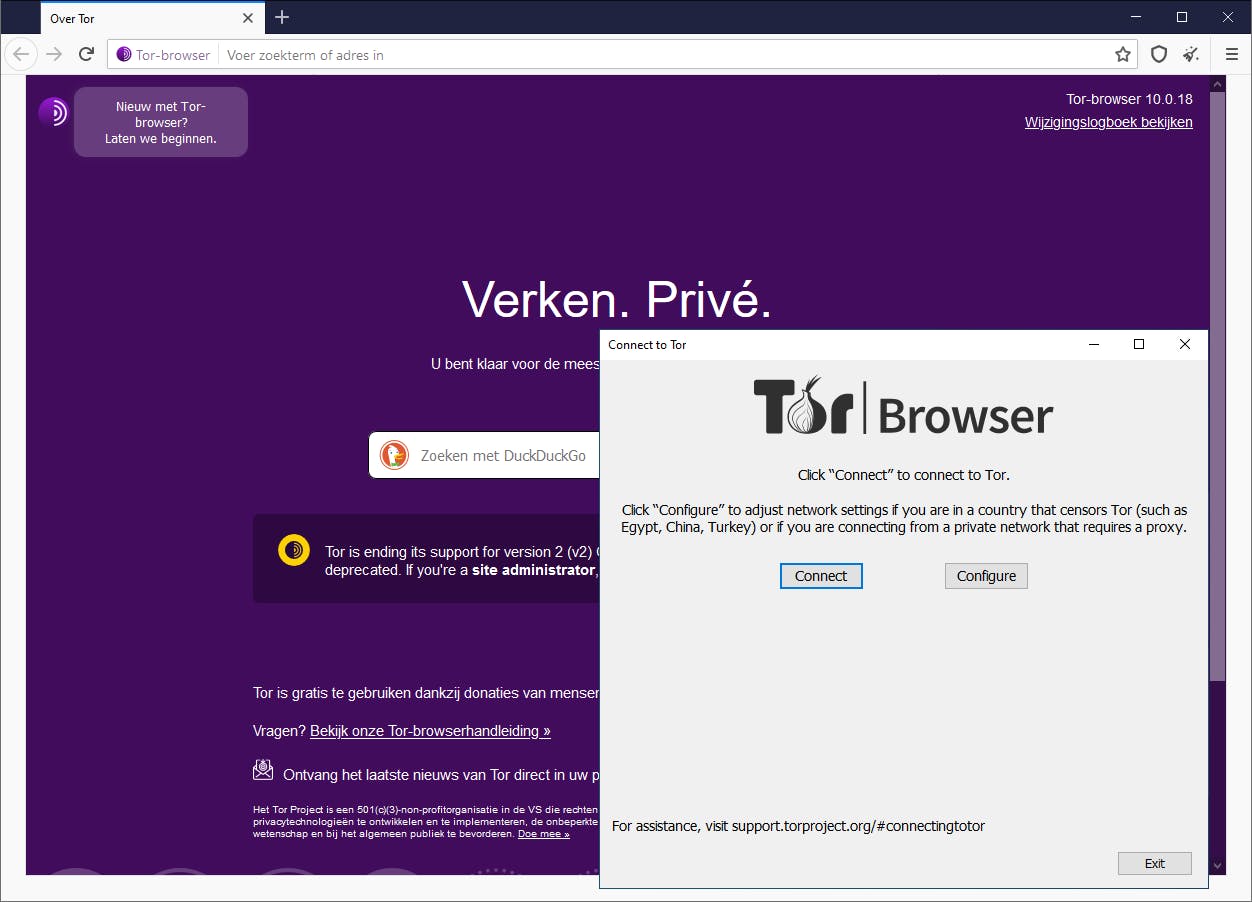Click the purple Tor onion logo on the page
The image size is (1252, 902).
click(53, 112)
